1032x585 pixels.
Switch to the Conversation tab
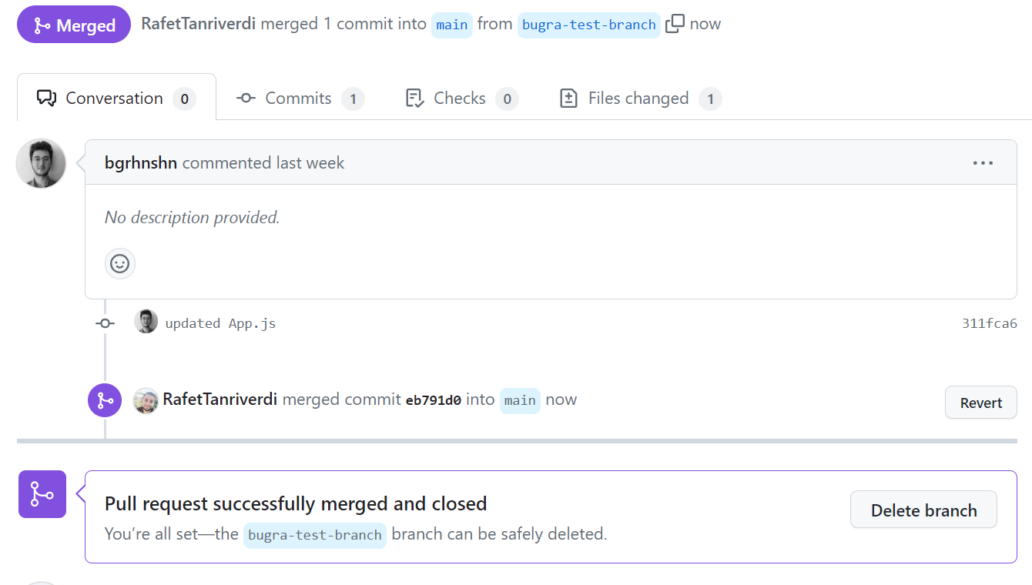tap(116, 98)
